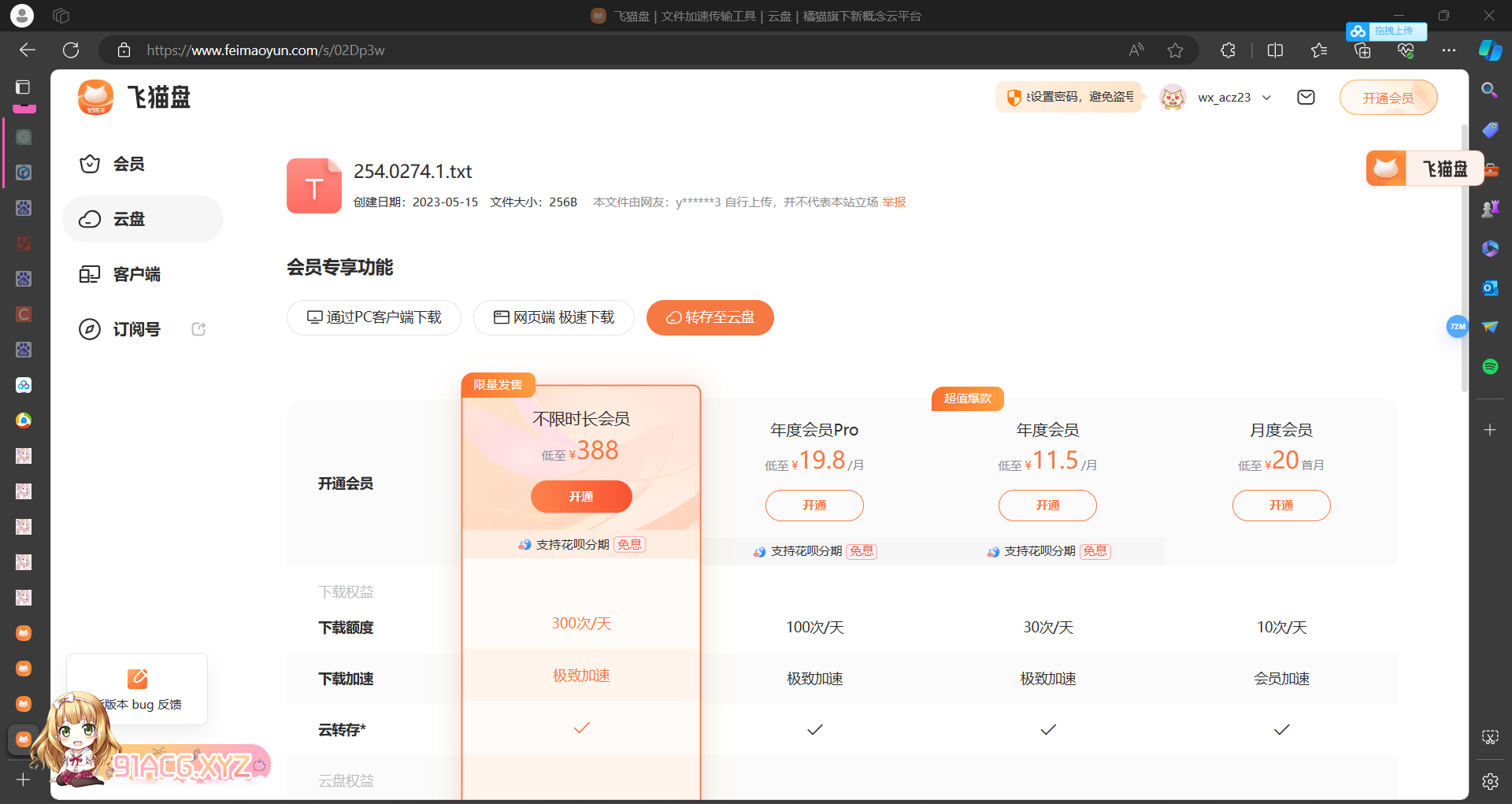Click the Feimao Pan cat logo
This screenshot has width=1512, height=804.
96,98
